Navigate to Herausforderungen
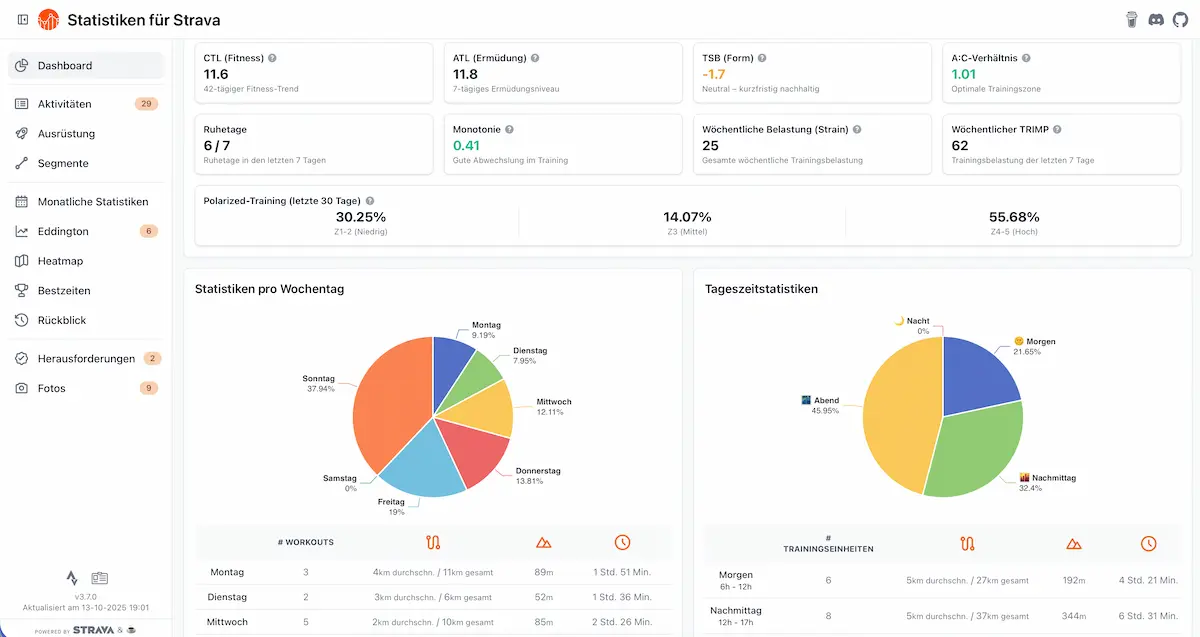Viewport: 1200px width, 637px height. [x=86, y=359]
